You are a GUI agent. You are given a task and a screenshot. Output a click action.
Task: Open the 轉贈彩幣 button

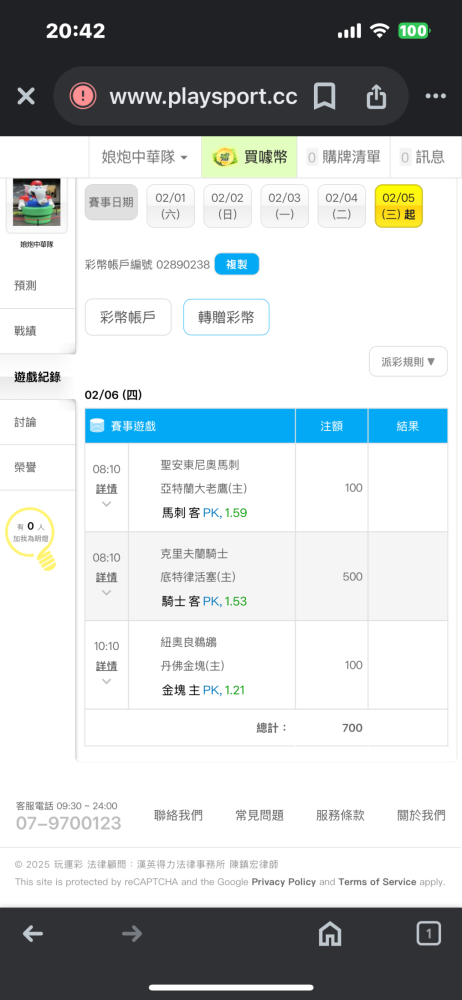pyautogui.click(x=226, y=317)
